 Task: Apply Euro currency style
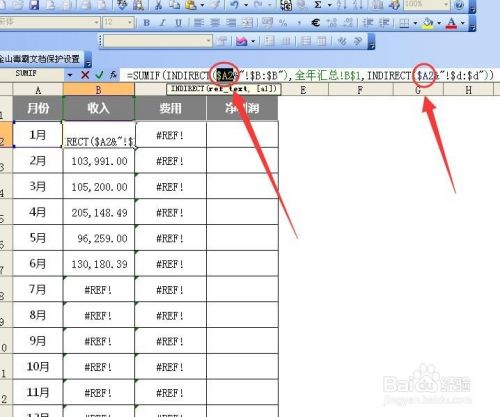click(315, 23)
